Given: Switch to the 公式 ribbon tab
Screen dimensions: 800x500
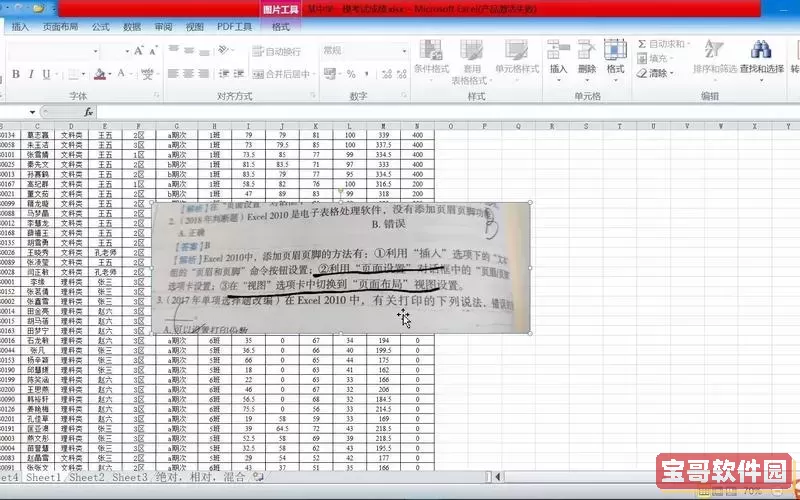Looking at the screenshot, I should click(x=101, y=27).
